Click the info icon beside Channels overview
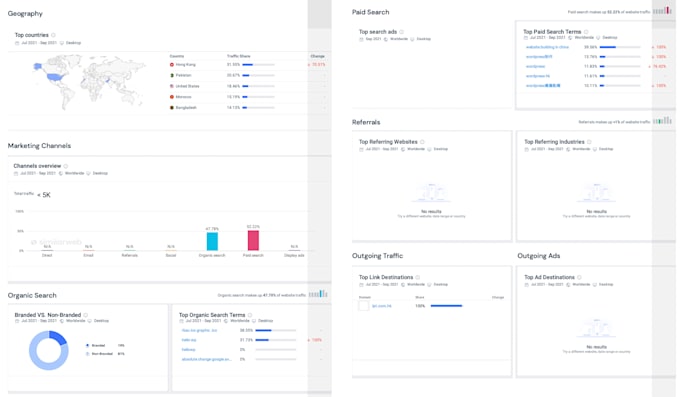The width and height of the screenshot is (680, 397). tap(66, 166)
